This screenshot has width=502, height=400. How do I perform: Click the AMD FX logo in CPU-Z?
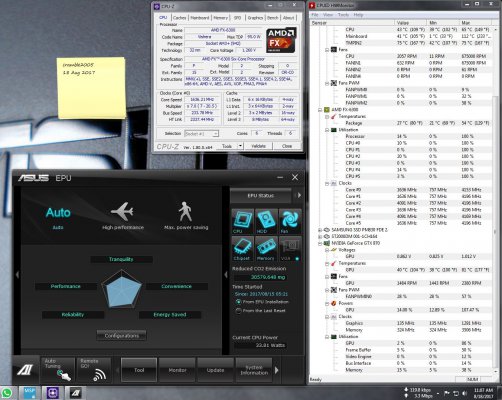[x=281, y=40]
